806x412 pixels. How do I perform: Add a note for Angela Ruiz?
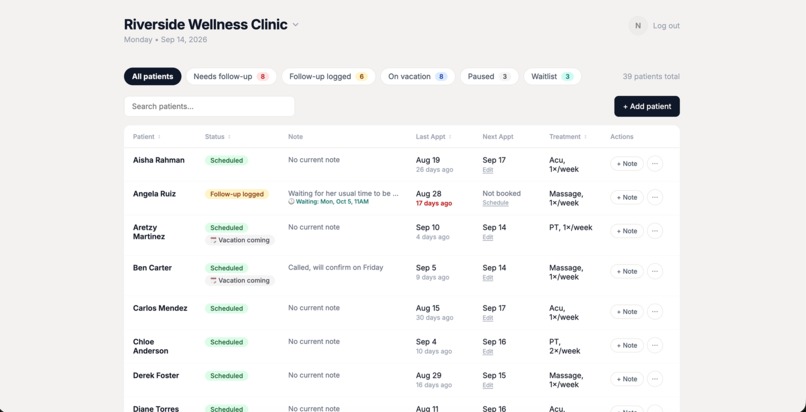627,197
